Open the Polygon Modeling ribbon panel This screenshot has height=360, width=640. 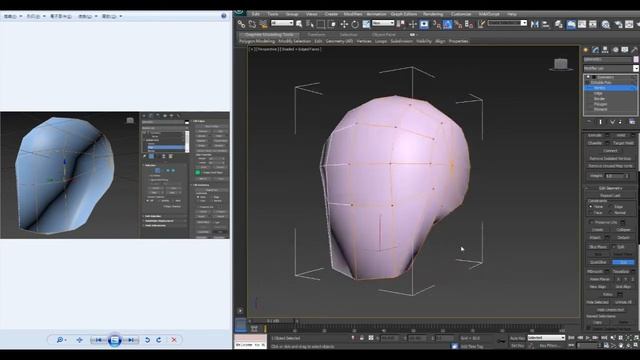(257, 41)
